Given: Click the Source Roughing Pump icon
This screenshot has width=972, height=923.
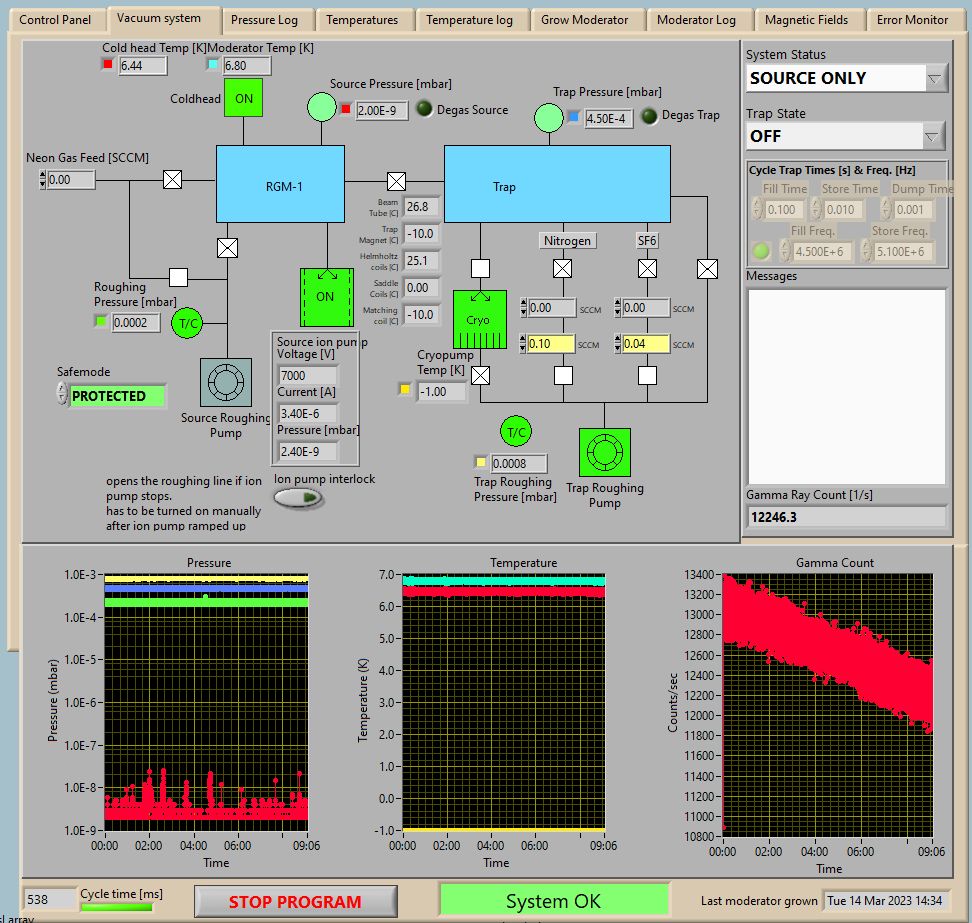Looking at the screenshot, I should click(226, 383).
